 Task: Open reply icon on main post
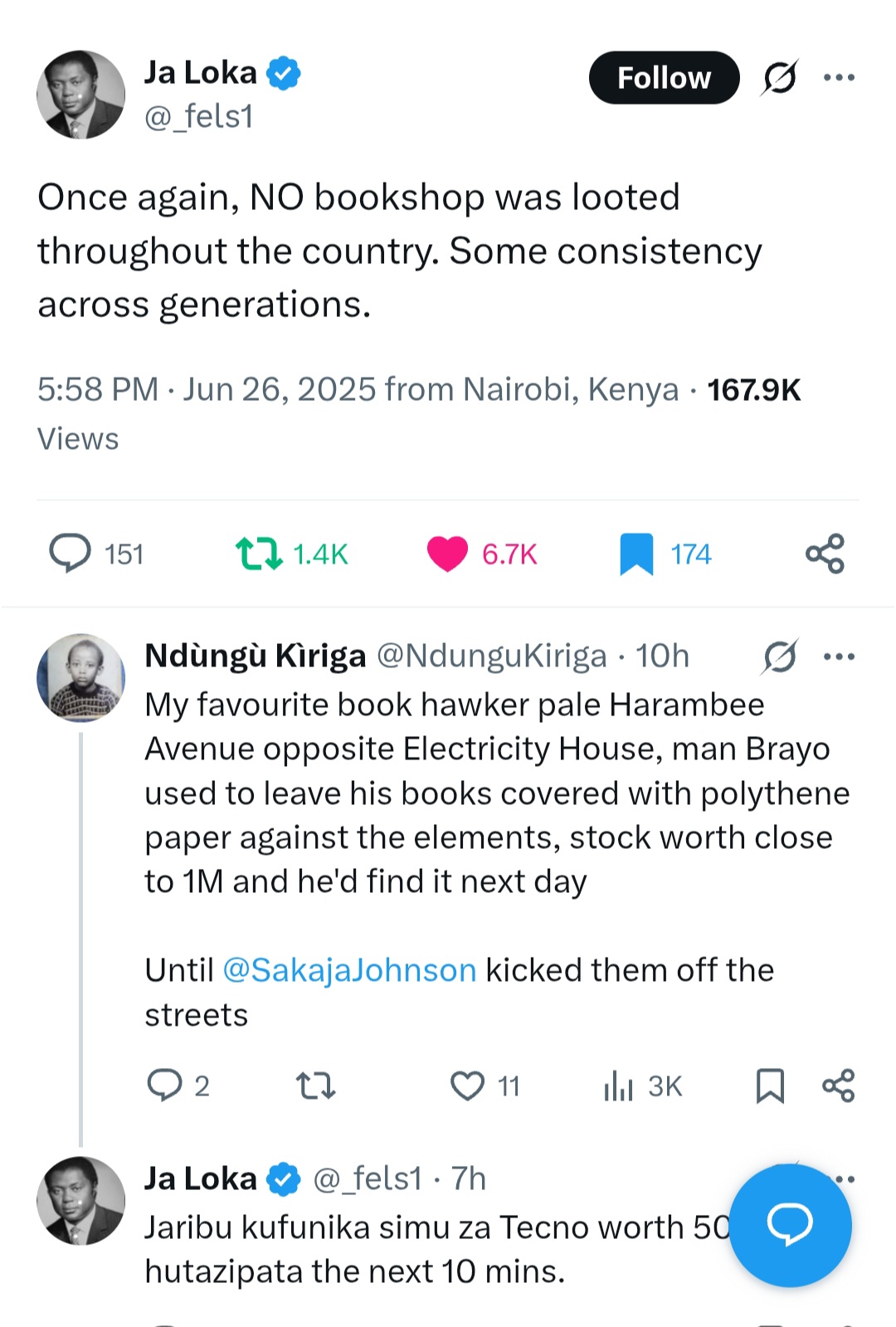point(70,554)
